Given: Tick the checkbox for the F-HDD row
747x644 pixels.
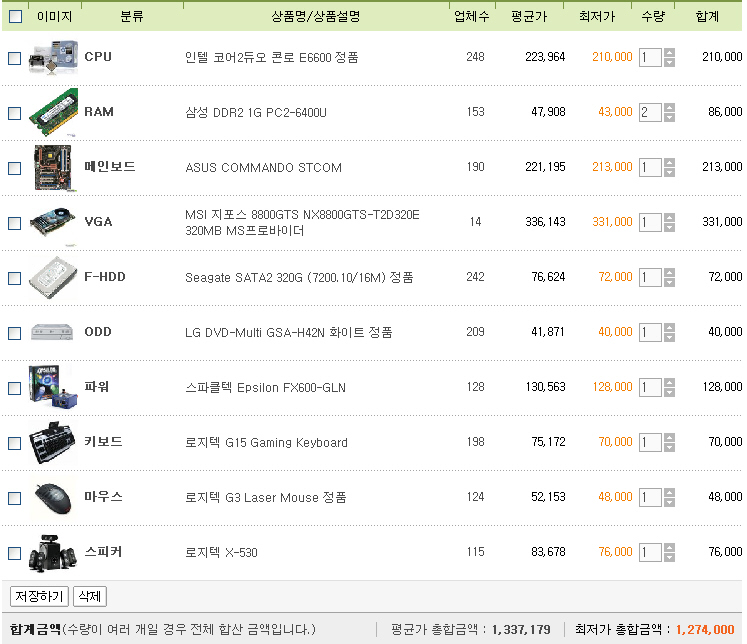Looking at the screenshot, I should (x=15, y=278).
